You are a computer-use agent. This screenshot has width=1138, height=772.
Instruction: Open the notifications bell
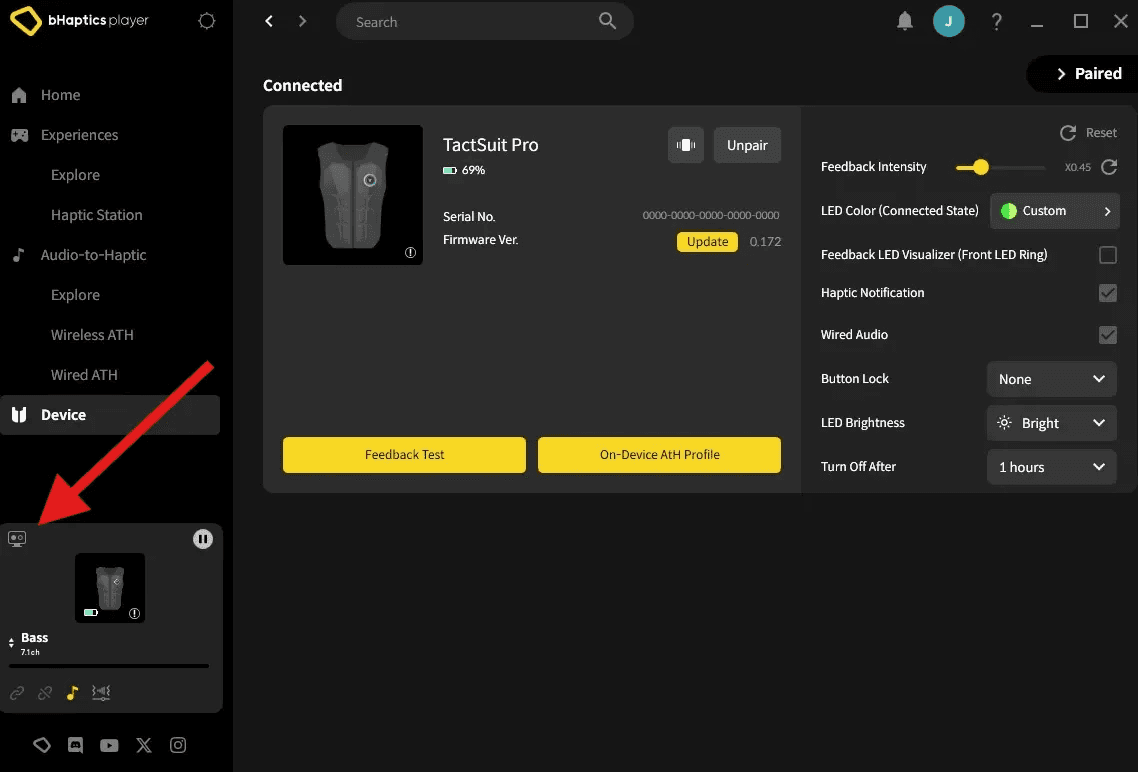[905, 21]
